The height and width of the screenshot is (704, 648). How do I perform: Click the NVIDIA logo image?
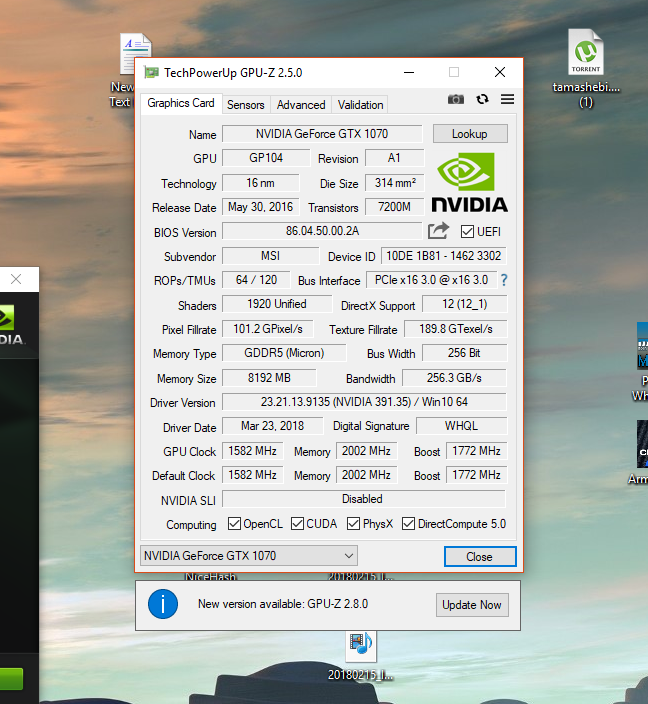469,181
